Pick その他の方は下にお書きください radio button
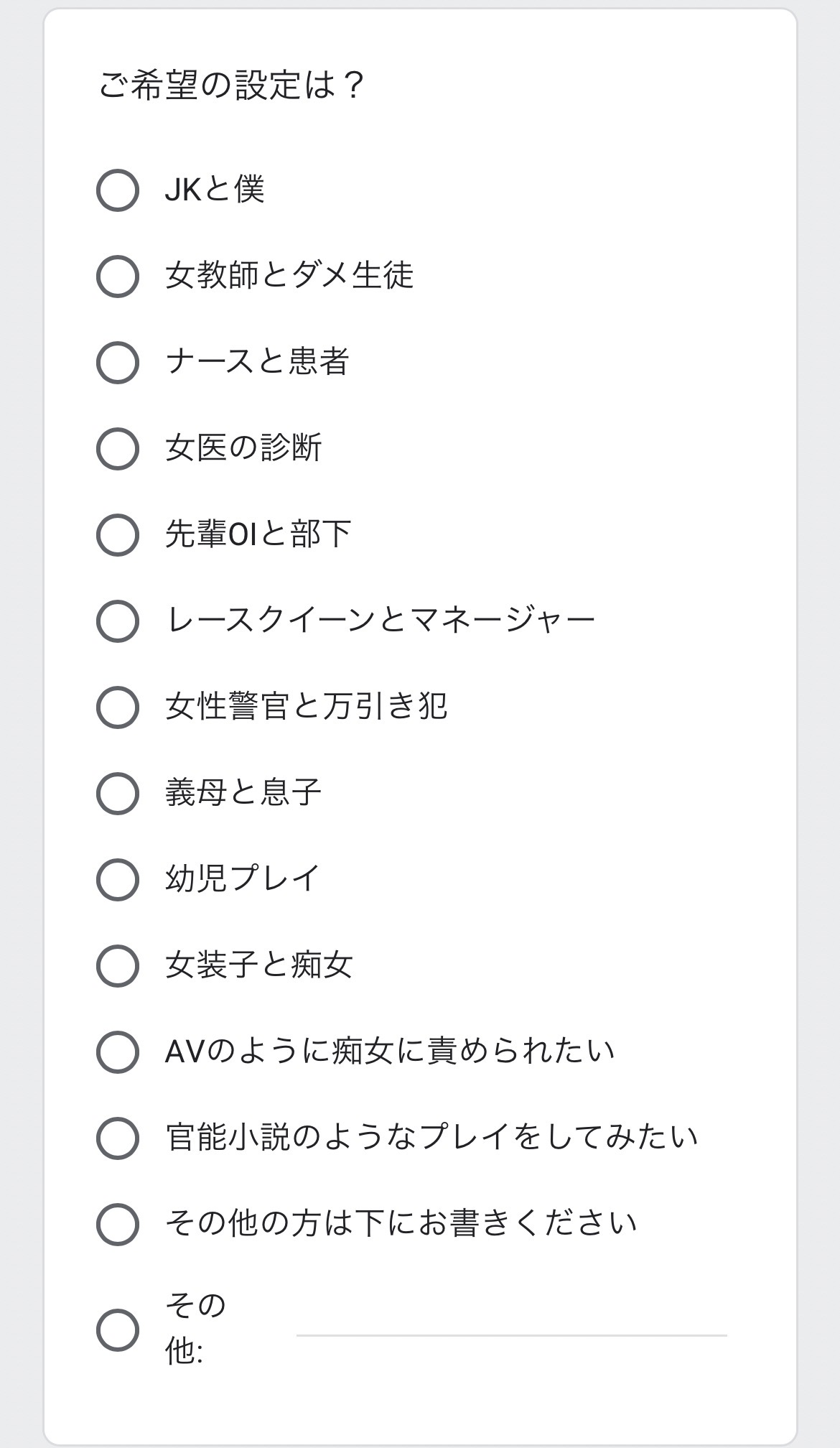This screenshot has width=840, height=1448. 118,1225
